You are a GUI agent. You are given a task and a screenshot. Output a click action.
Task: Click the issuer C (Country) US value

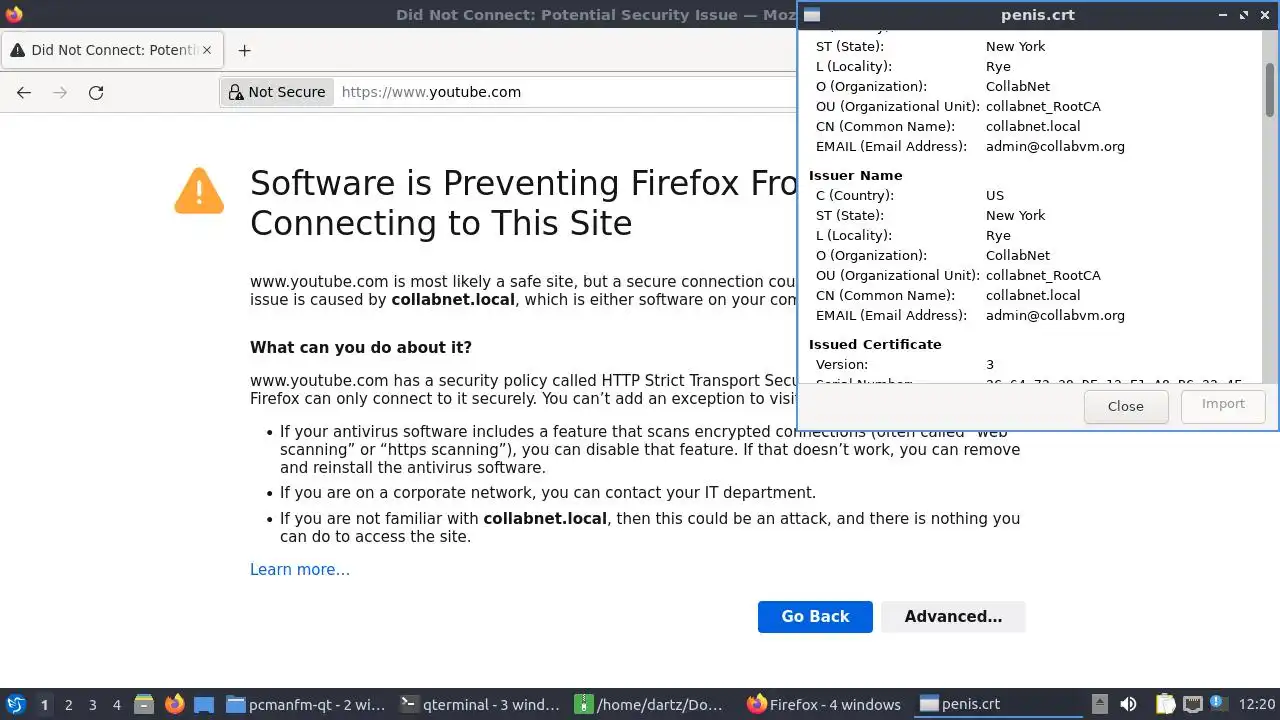coord(995,195)
